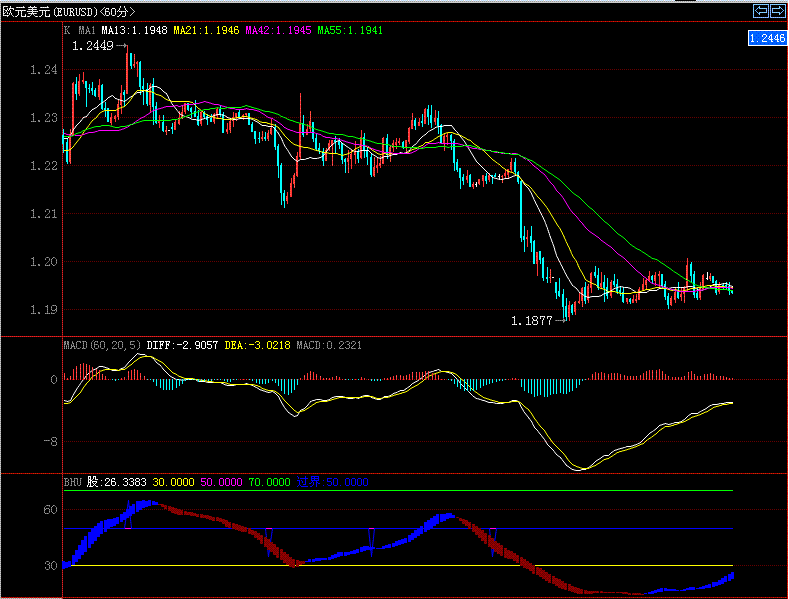The image size is (789, 599).
Task: Click the right arrow navigation icon
Action: (x=777, y=11)
